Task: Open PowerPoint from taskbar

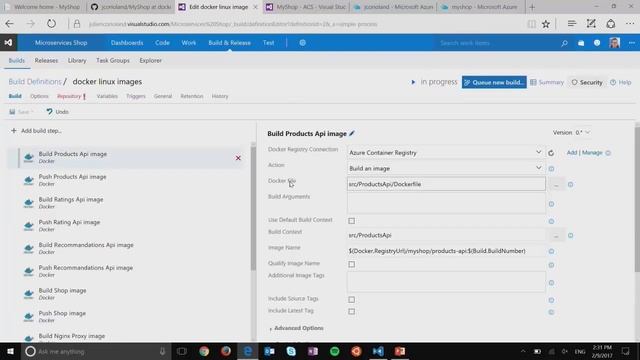Action: [400, 351]
